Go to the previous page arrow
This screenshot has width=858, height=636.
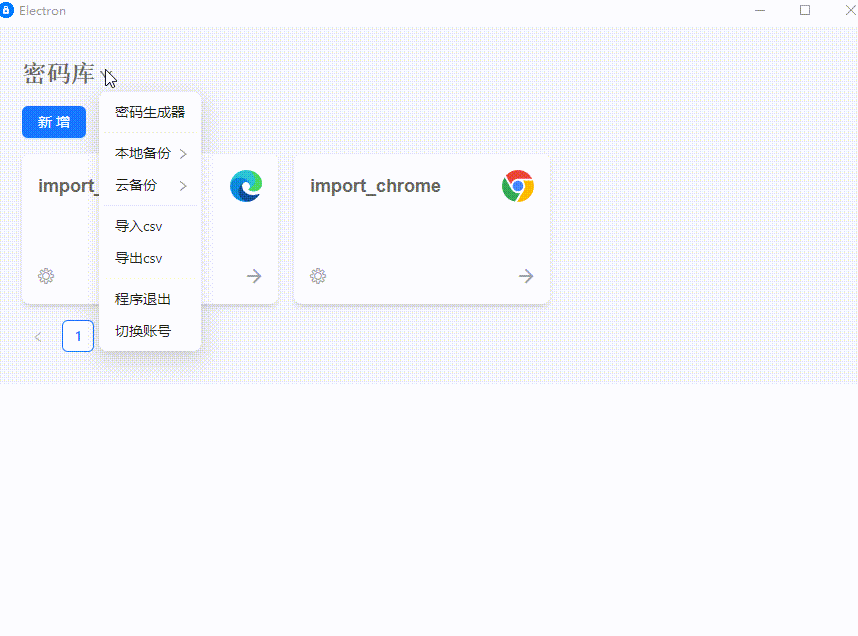[38, 337]
